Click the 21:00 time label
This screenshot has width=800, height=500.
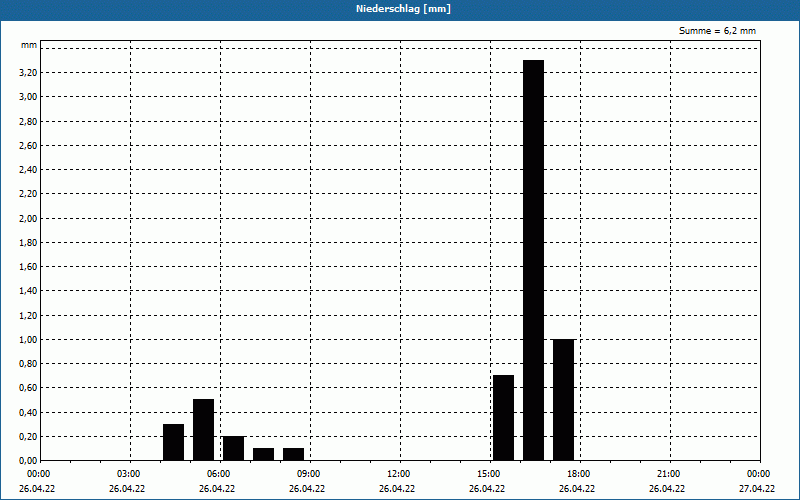tap(668, 474)
